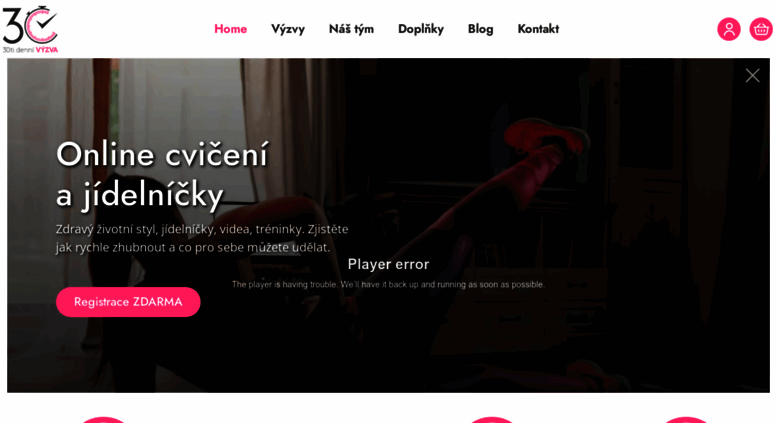
Task: Click the 'Online cvičení a jídelníčky' heading
Action: point(163,175)
